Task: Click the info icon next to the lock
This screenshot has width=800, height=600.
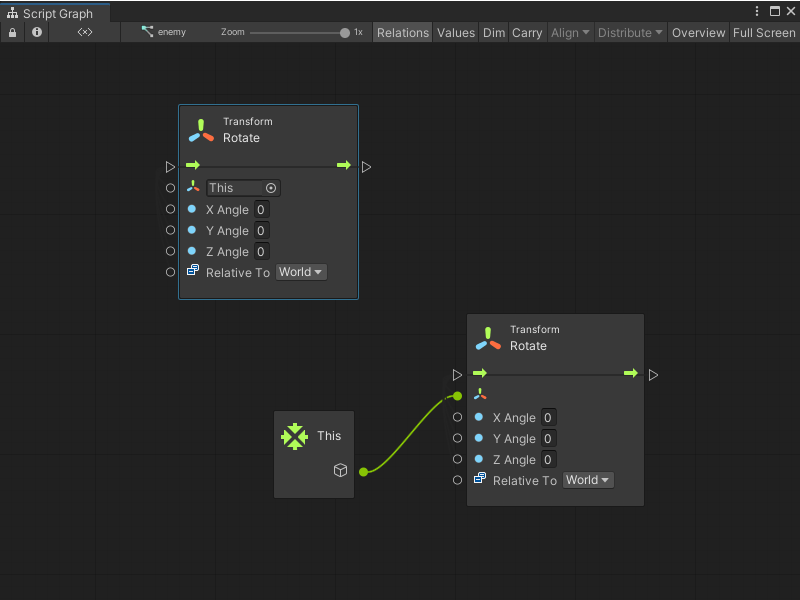Action: tap(36, 32)
